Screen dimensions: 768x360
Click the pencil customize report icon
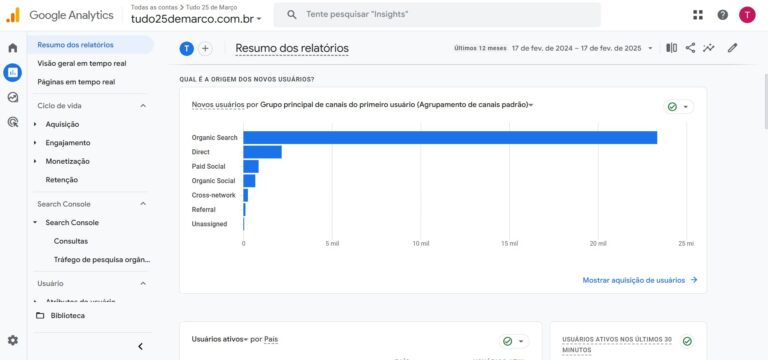pos(732,48)
